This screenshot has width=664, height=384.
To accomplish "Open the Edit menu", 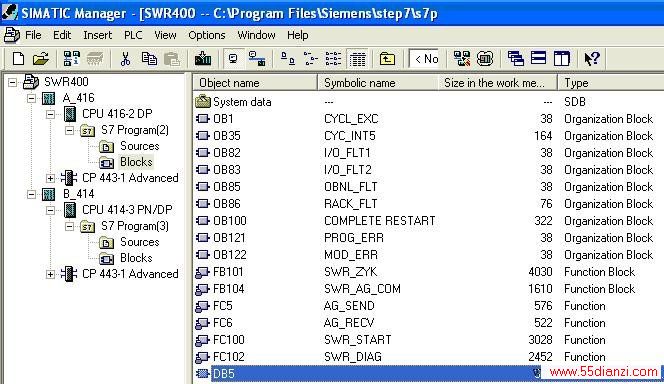I will click(x=62, y=35).
